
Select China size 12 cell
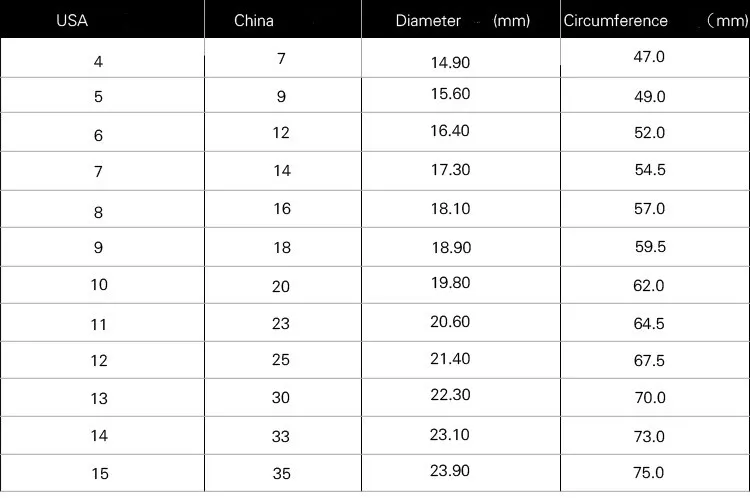[x=281, y=133]
